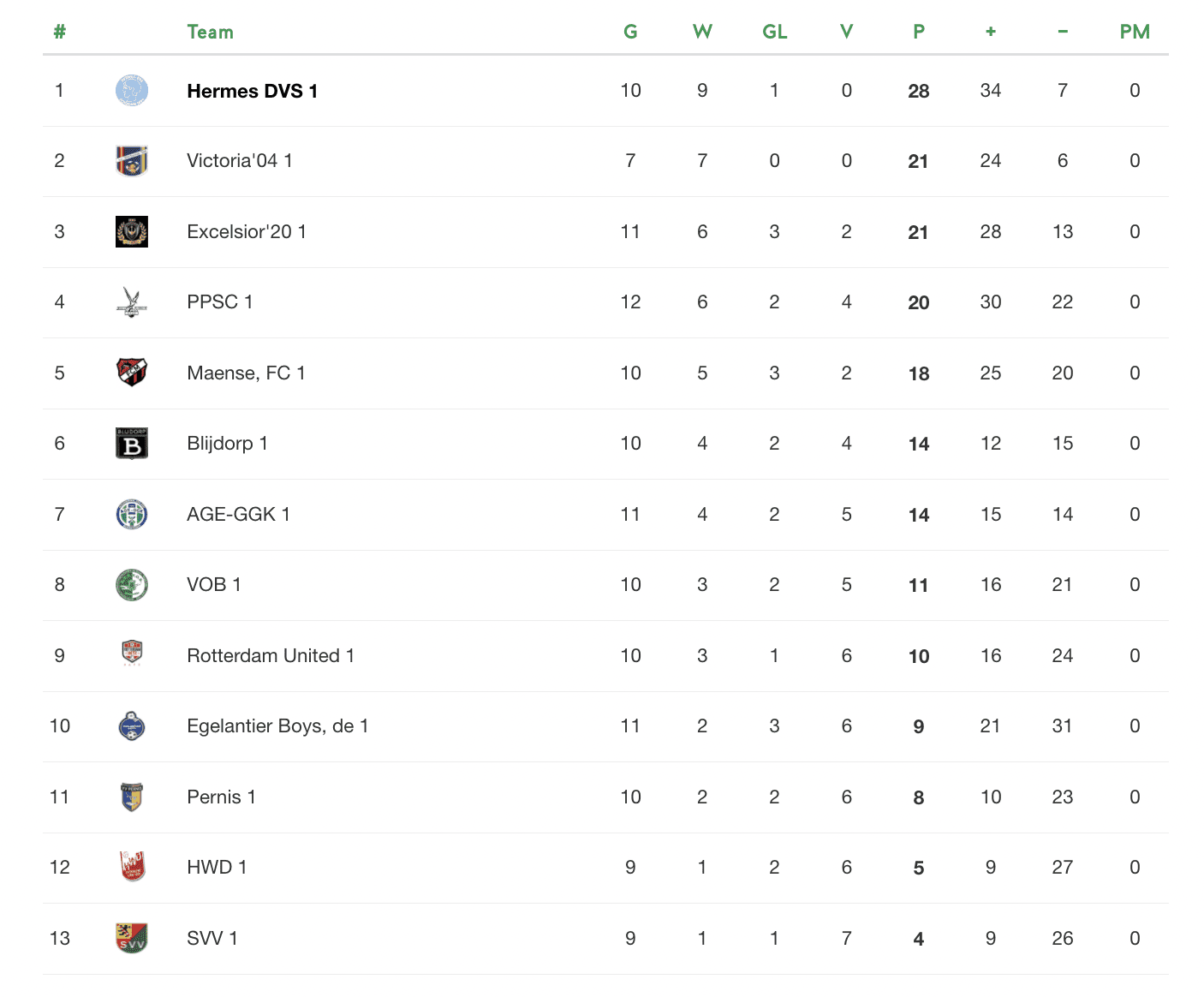
Task: Click the AGE-GGK round crest
Action: tap(132, 514)
